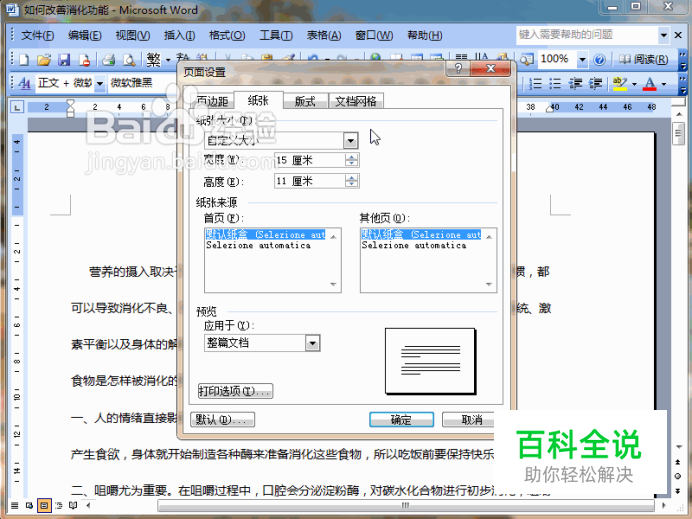
Task: Apply yellow highlight color
Action: tap(620, 83)
